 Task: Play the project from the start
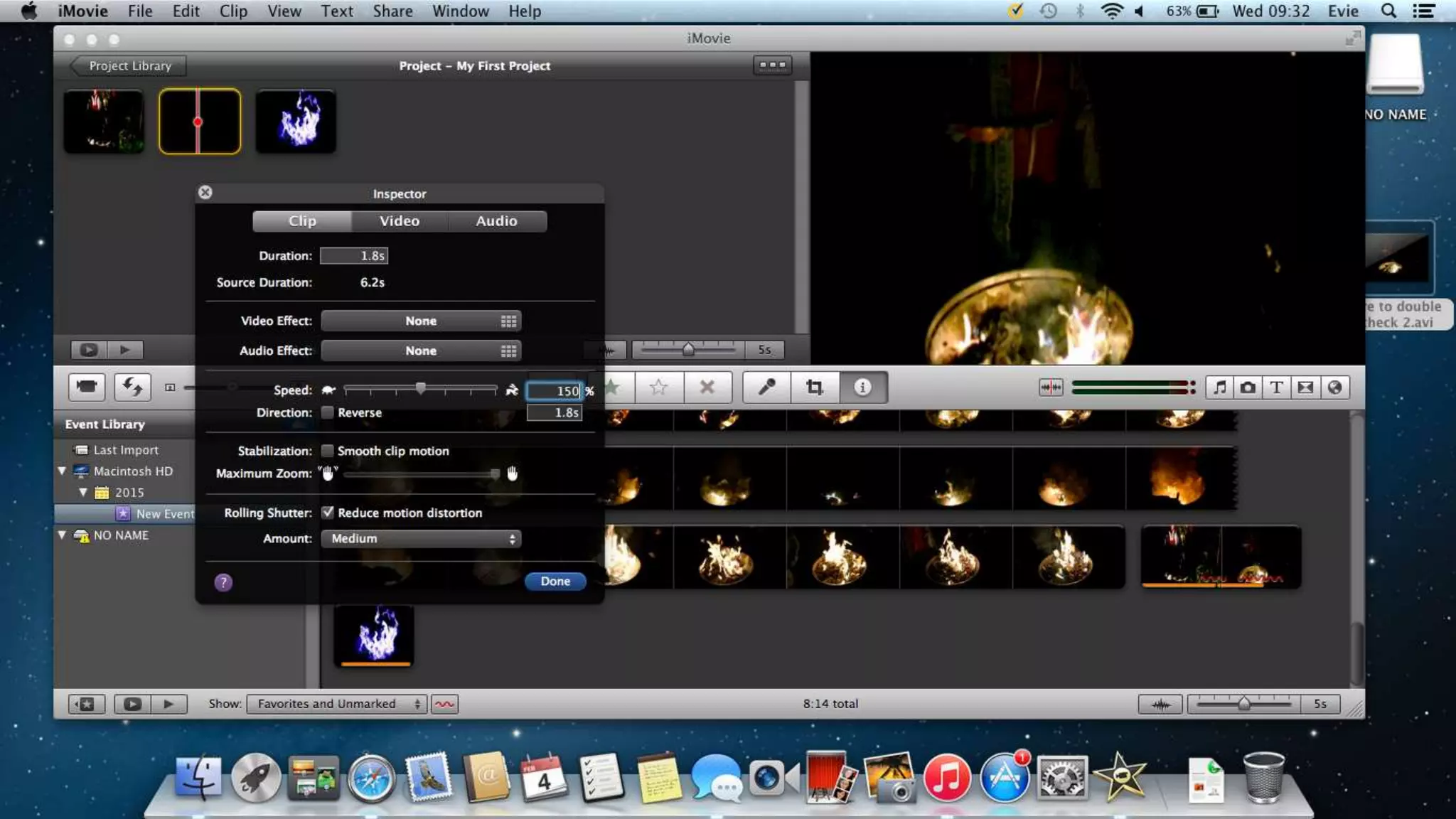125,350
